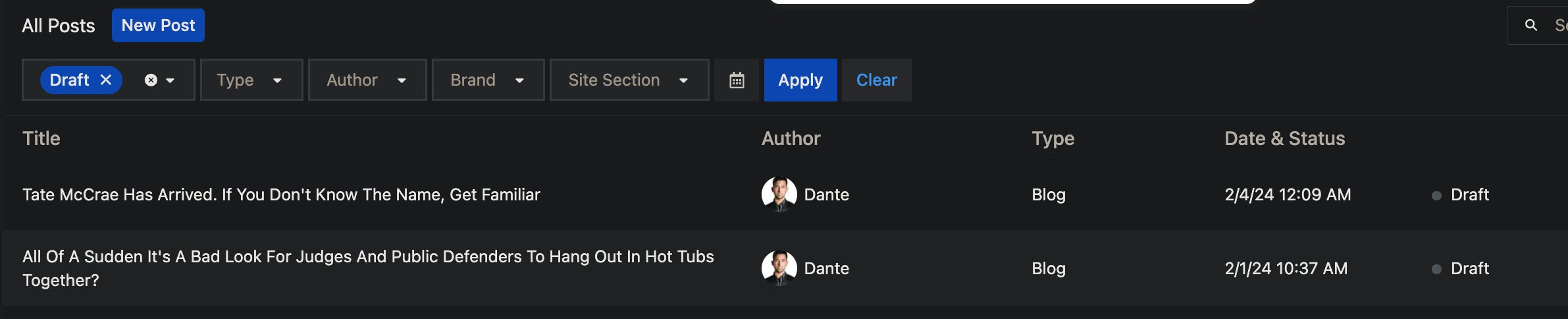Expand the status filter dropdown arrow
Viewport: 1568px width, 319px height.
[170, 80]
